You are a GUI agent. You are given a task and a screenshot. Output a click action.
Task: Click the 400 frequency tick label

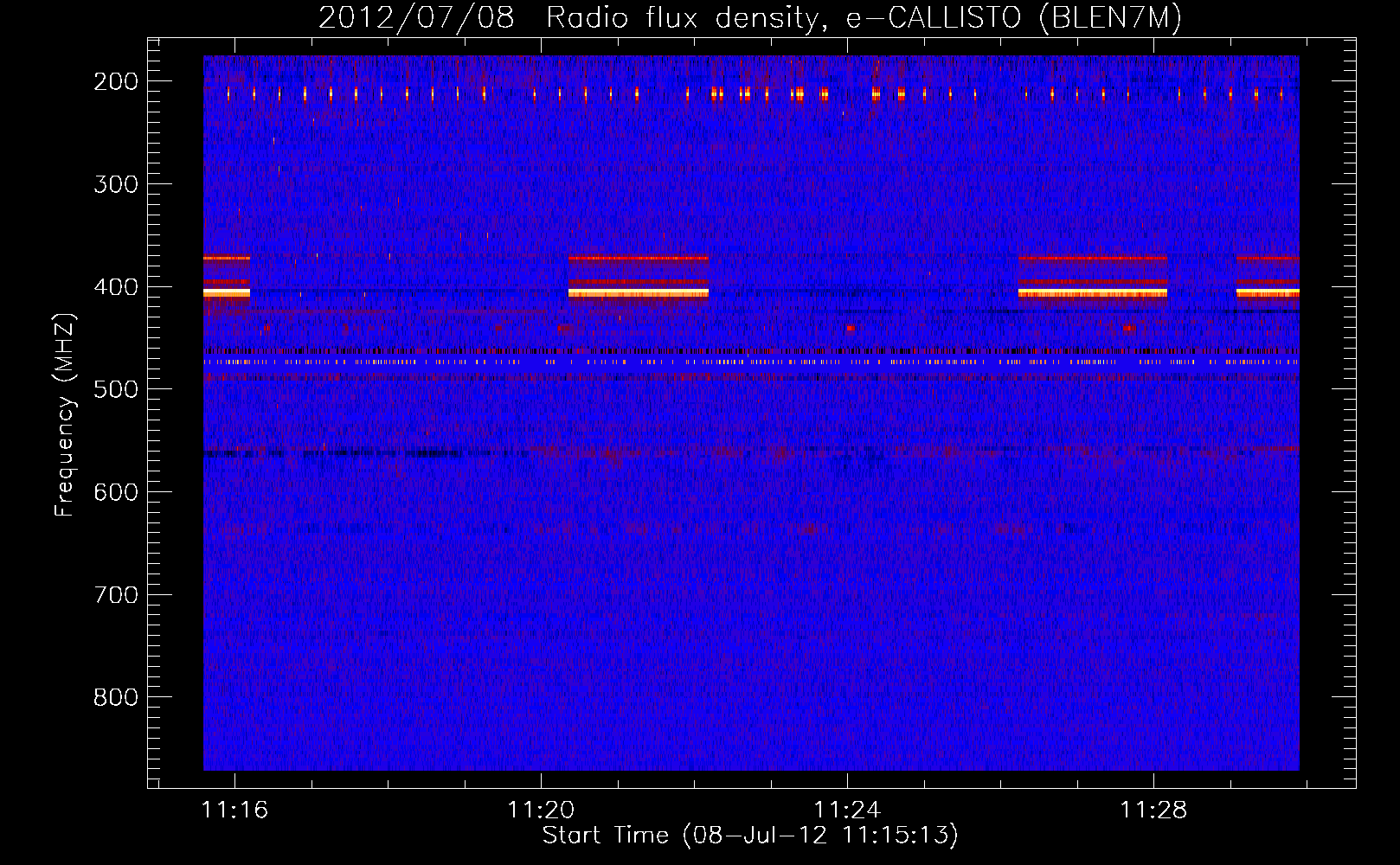[x=116, y=287]
